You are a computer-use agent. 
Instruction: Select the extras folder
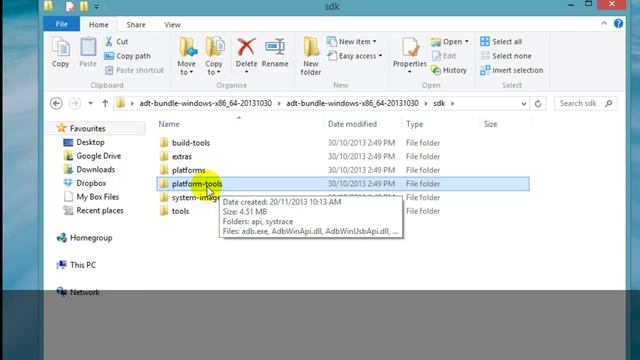click(182, 156)
